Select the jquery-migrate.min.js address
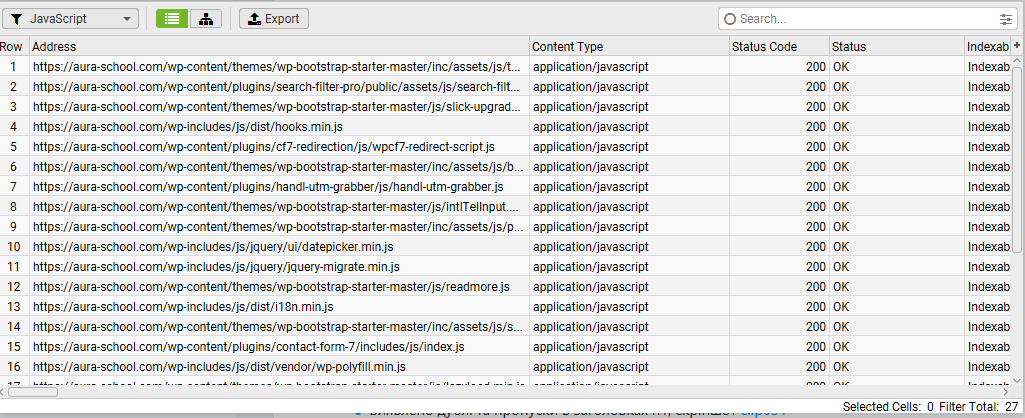The height and width of the screenshot is (418, 1025). pos(279,266)
